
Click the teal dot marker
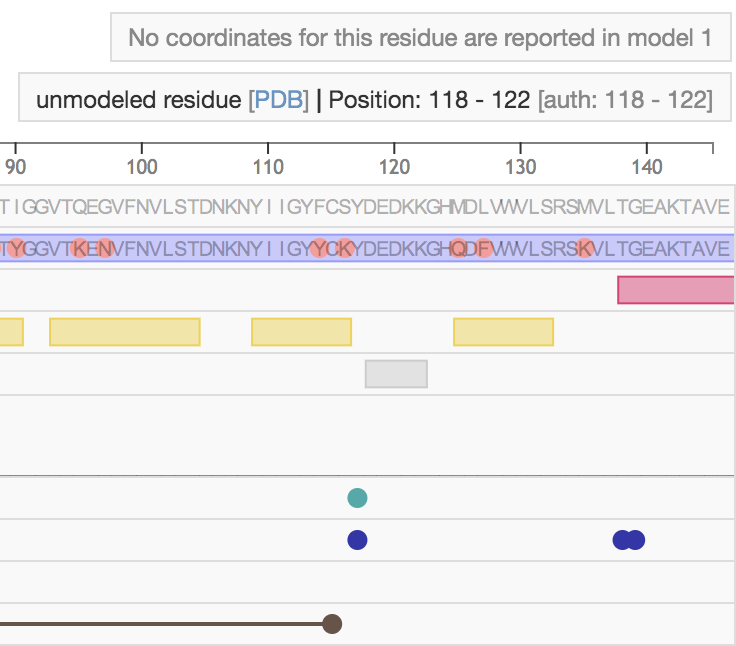(x=357, y=498)
